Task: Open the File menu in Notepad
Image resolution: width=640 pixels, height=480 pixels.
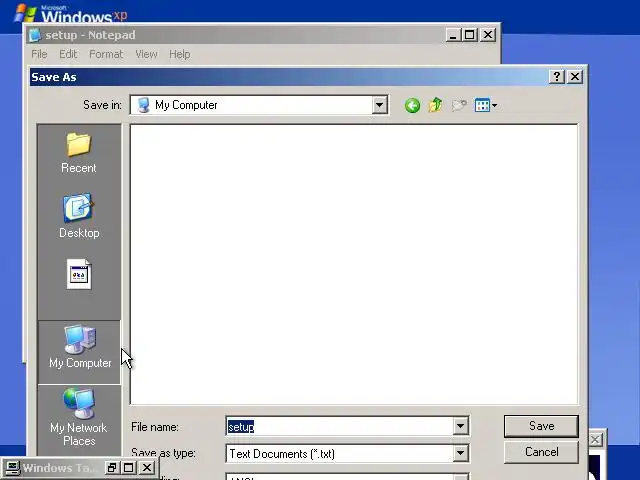Action: (x=39, y=54)
